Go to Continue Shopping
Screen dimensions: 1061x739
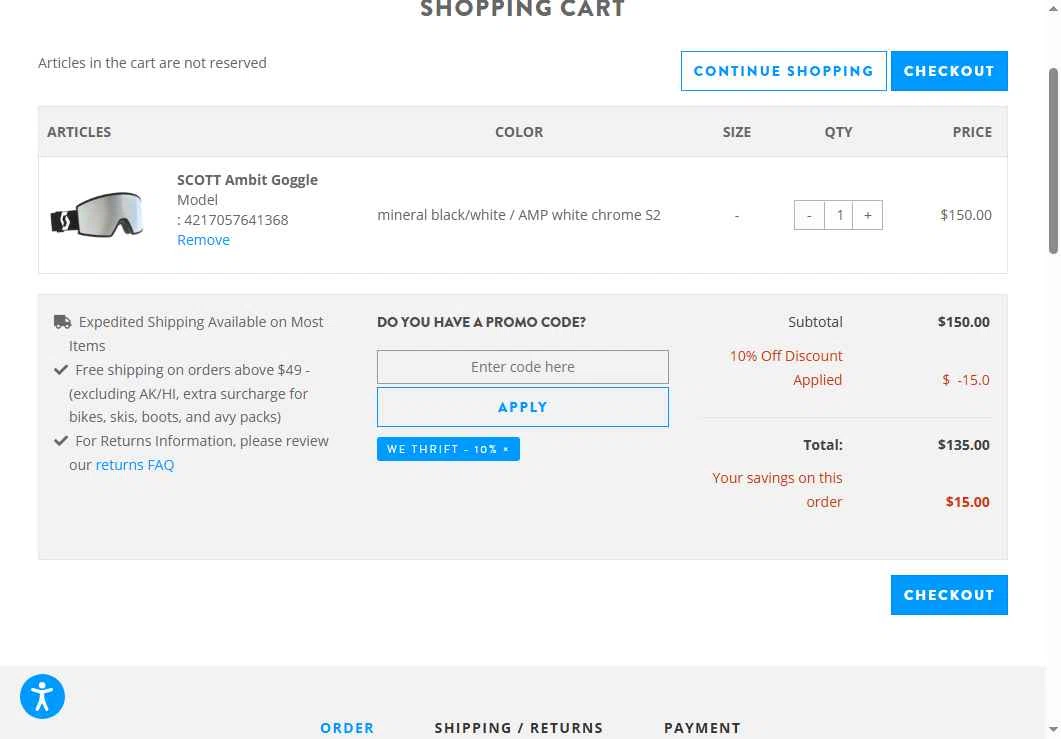point(784,71)
